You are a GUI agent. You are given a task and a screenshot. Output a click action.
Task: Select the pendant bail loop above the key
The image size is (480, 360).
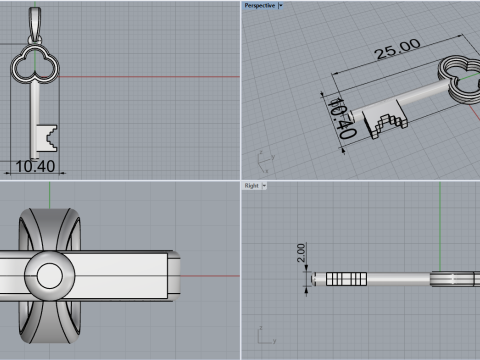pyautogui.click(x=35, y=25)
